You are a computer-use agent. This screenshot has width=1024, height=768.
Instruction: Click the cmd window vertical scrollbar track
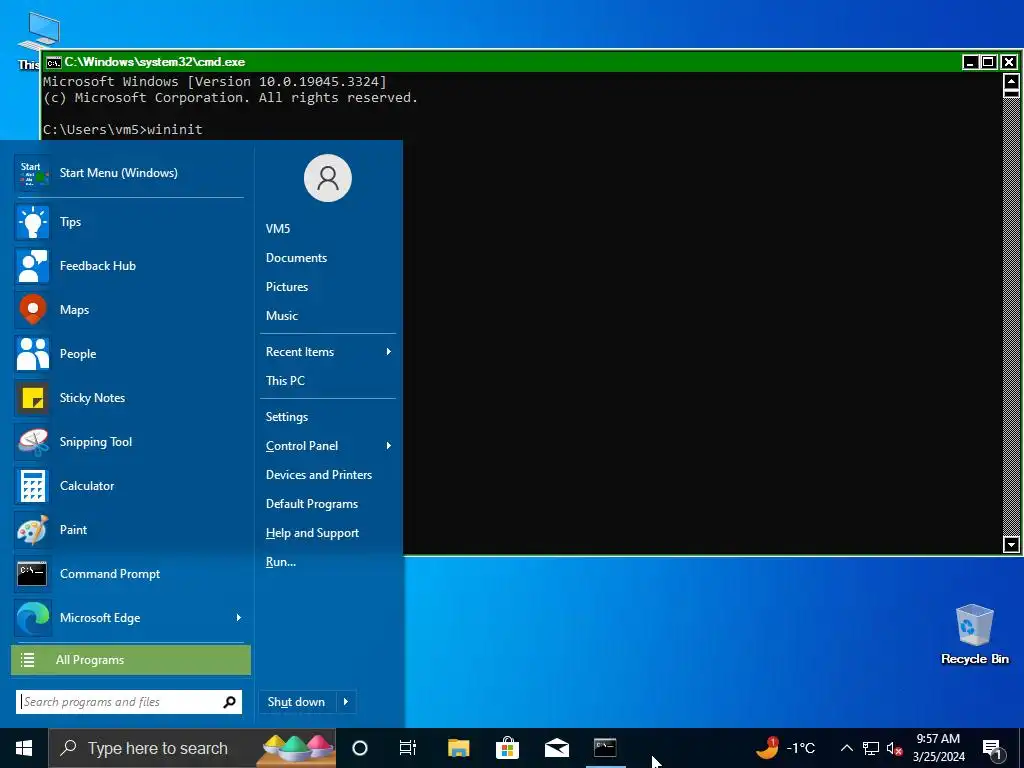[x=1011, y=317]
